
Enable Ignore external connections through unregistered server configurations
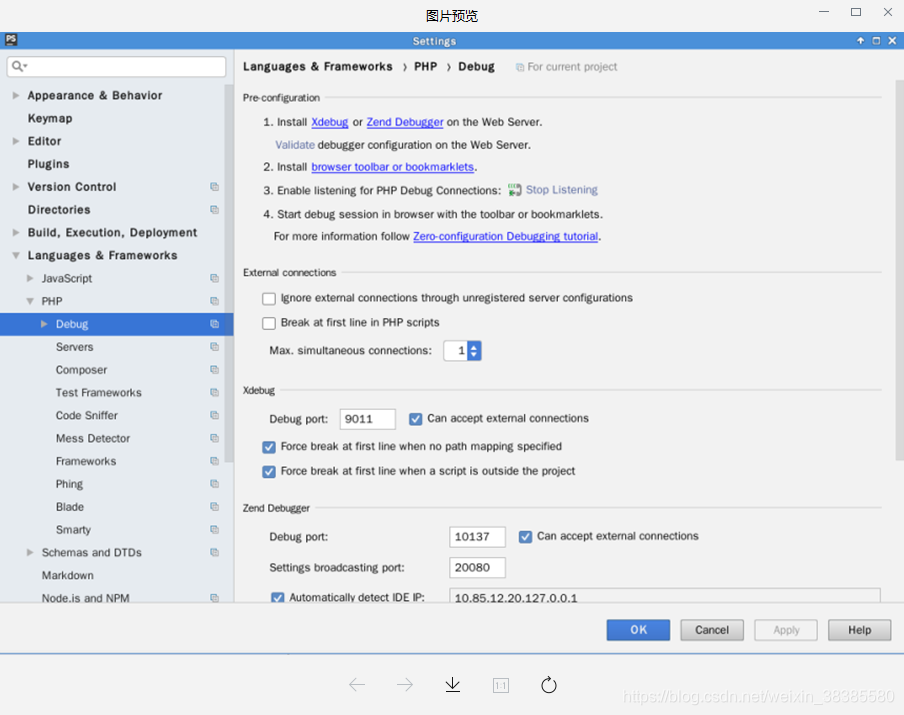click(269, 299)
